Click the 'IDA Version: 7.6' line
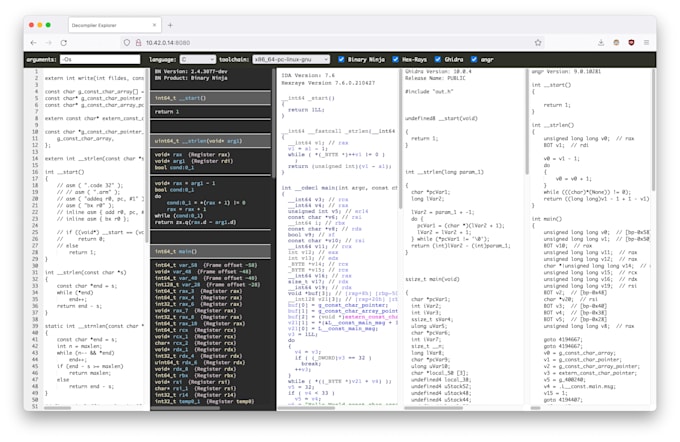This screenshot has width=680, height=442. point(308,75)
